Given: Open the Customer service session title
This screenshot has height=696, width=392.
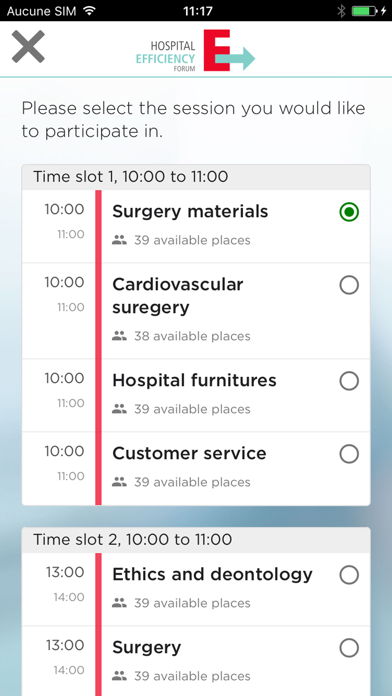Looking at the screenshot, I should 190,453.
